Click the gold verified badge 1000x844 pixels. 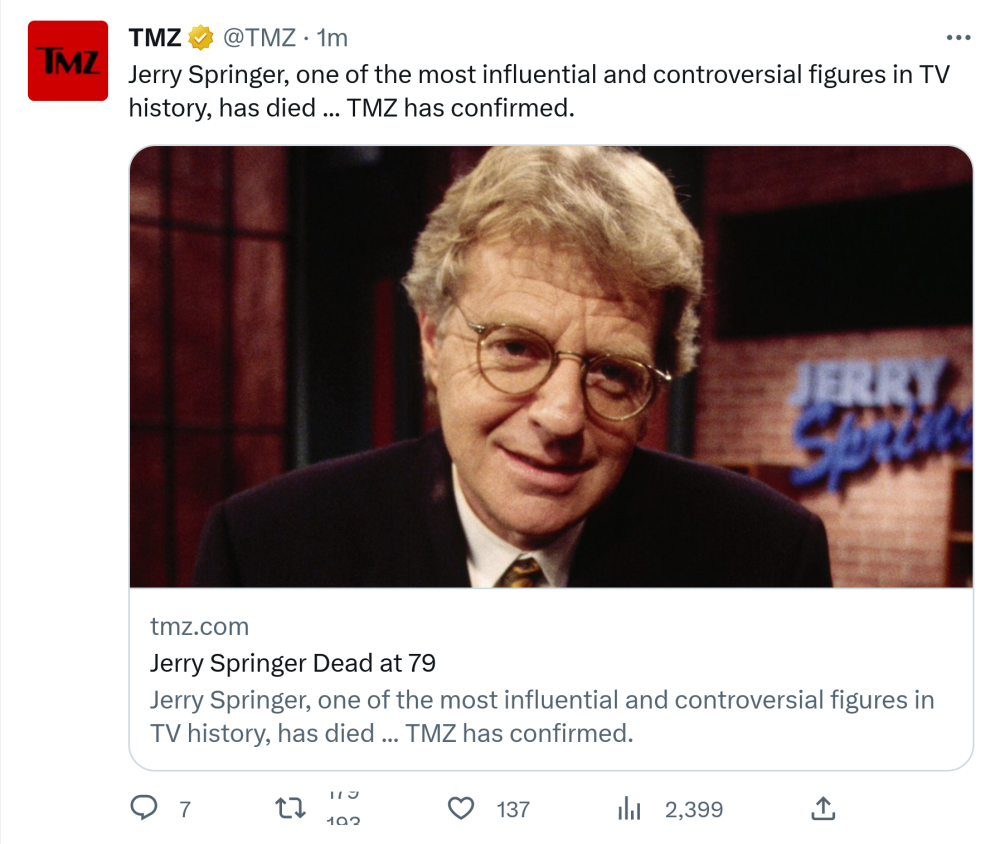pyautogui.click(x=201, y=38)
